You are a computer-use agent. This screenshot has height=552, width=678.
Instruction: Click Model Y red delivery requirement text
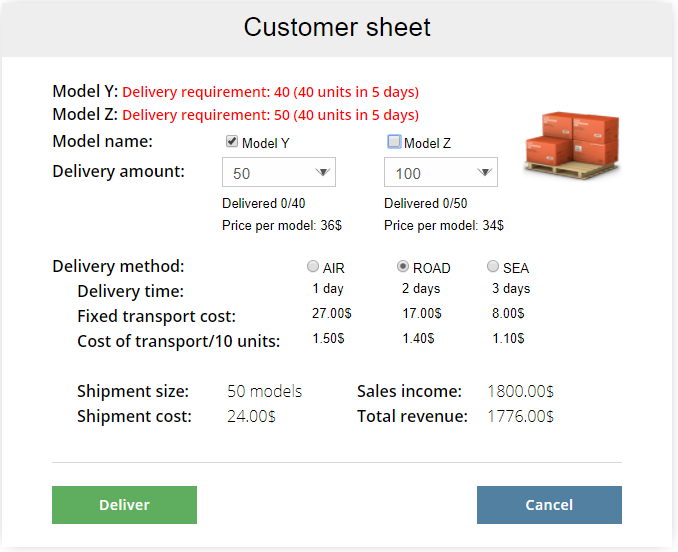click(x=270, y=92)
